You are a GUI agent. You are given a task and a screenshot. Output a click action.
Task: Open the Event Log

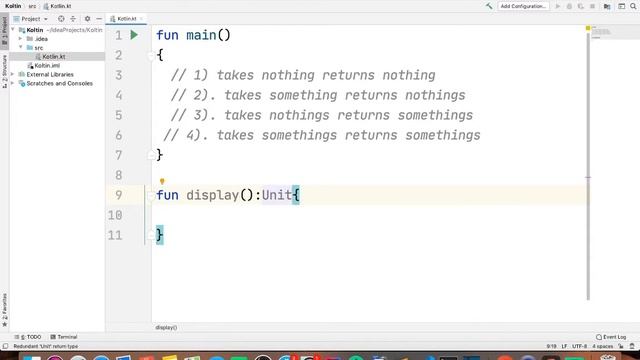(x=611, y=337)
